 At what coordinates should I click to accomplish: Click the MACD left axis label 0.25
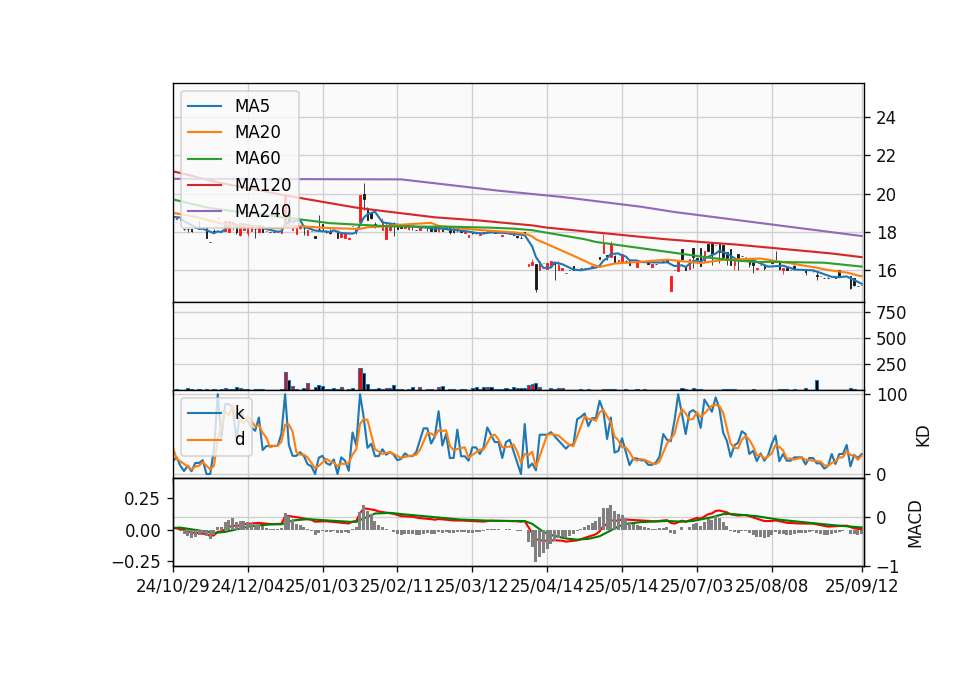click(x=143, y=499)
